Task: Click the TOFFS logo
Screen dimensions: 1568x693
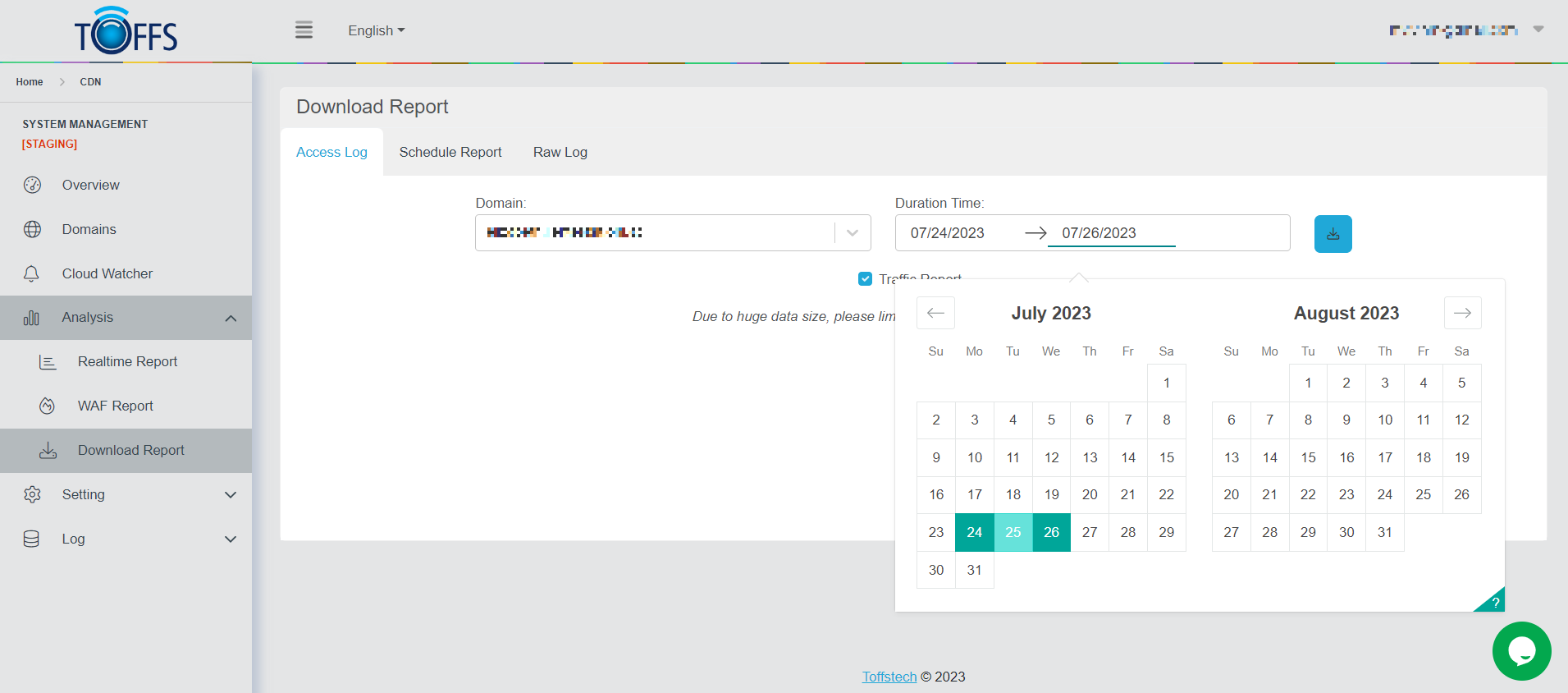Action: point(126,31)
